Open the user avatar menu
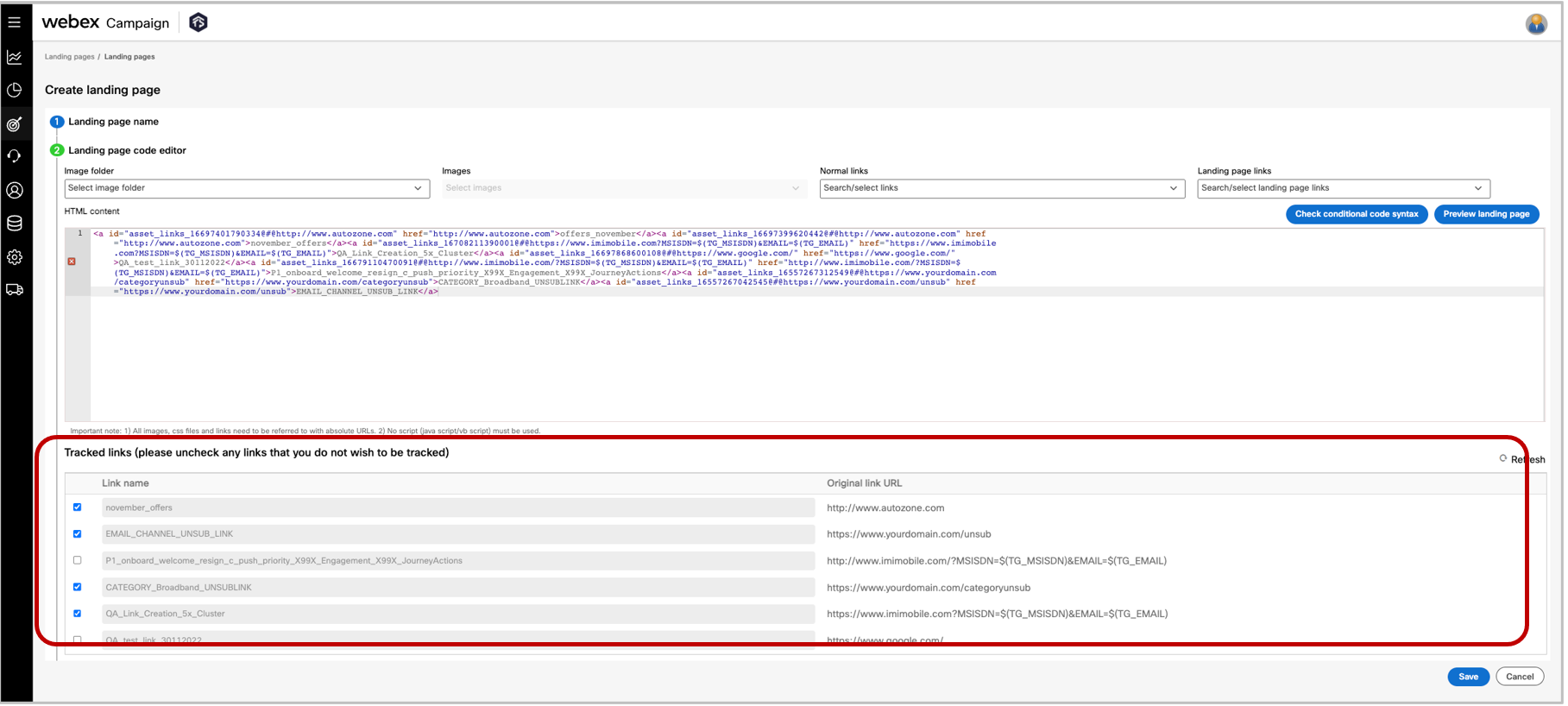 [1536, 24]
